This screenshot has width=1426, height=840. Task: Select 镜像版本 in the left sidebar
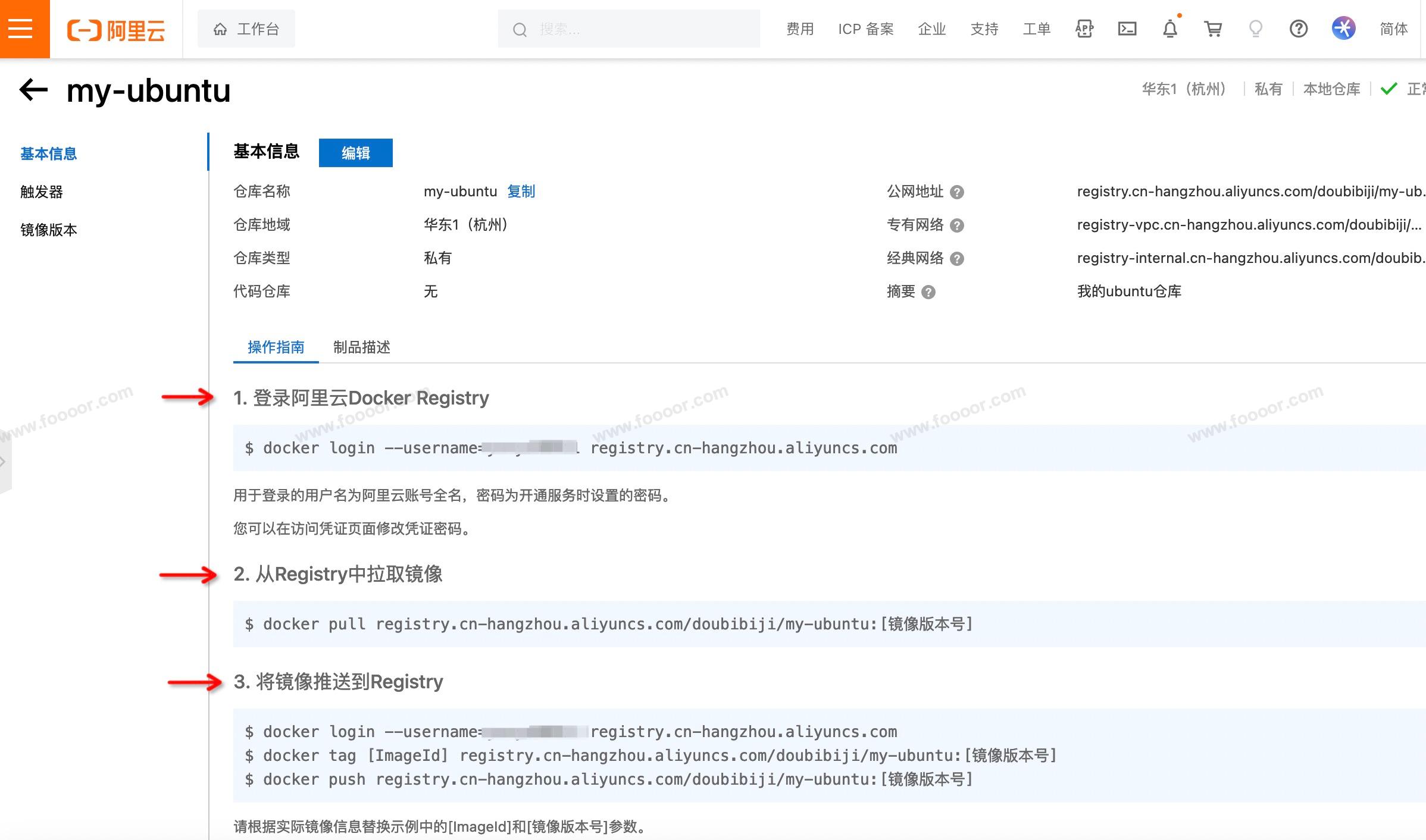pyautogui.click(x=49, y=230)
